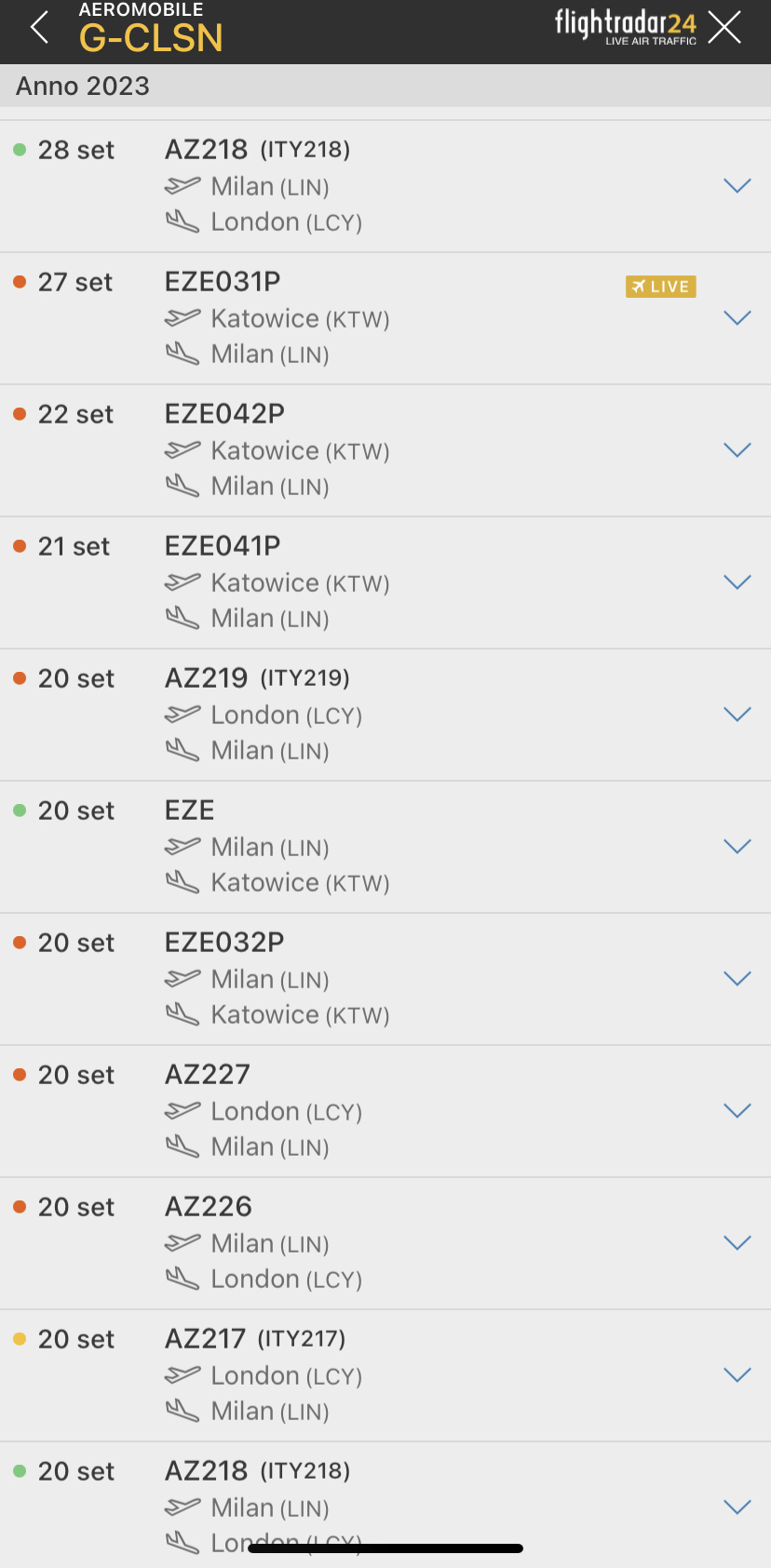
Task: Expand the 28 set AZ218 flight details
Action: [x=737, y=186]
